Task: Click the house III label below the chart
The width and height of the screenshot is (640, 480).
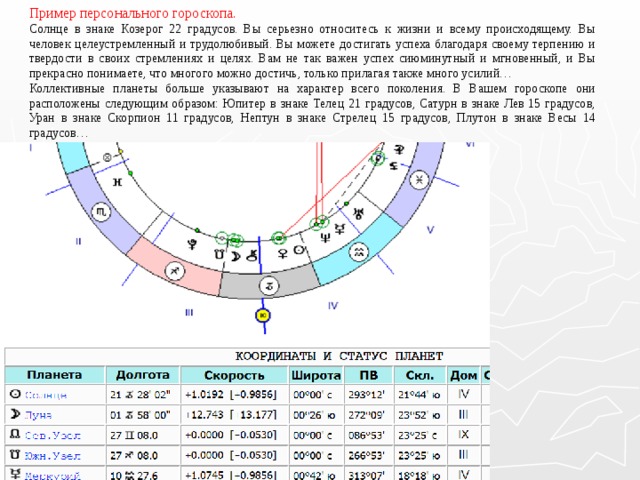Action: tap(189, 313)
